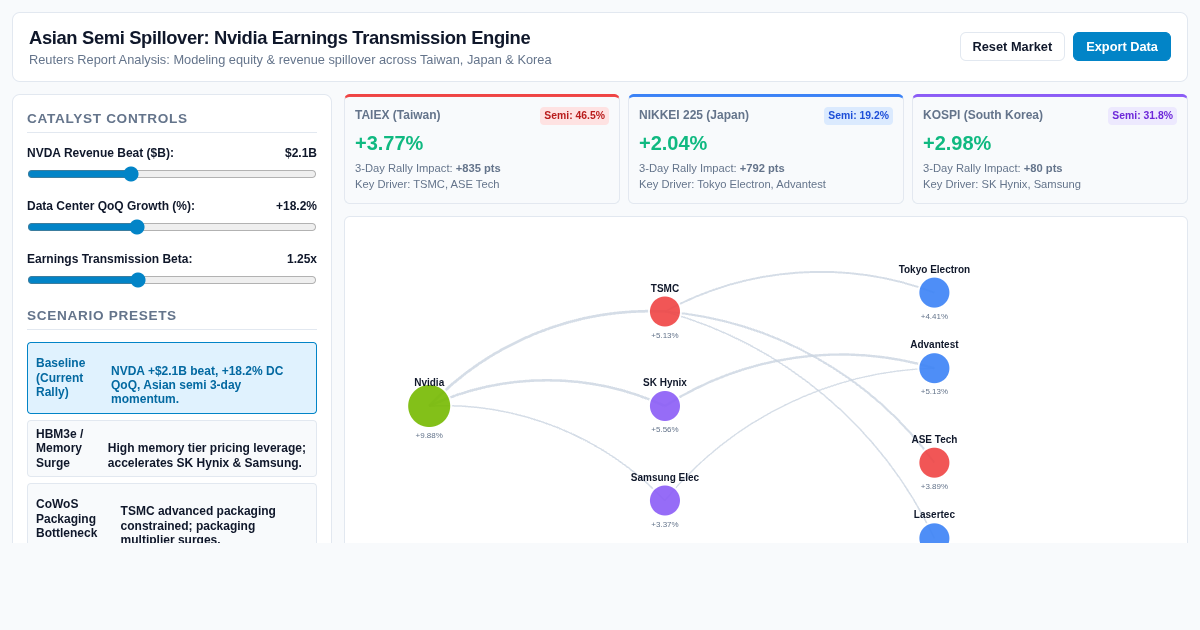The height and width of the screenshot is (630, 1200).
Task: Click the $2.1B revenue beat value
Action: [301, 153]
